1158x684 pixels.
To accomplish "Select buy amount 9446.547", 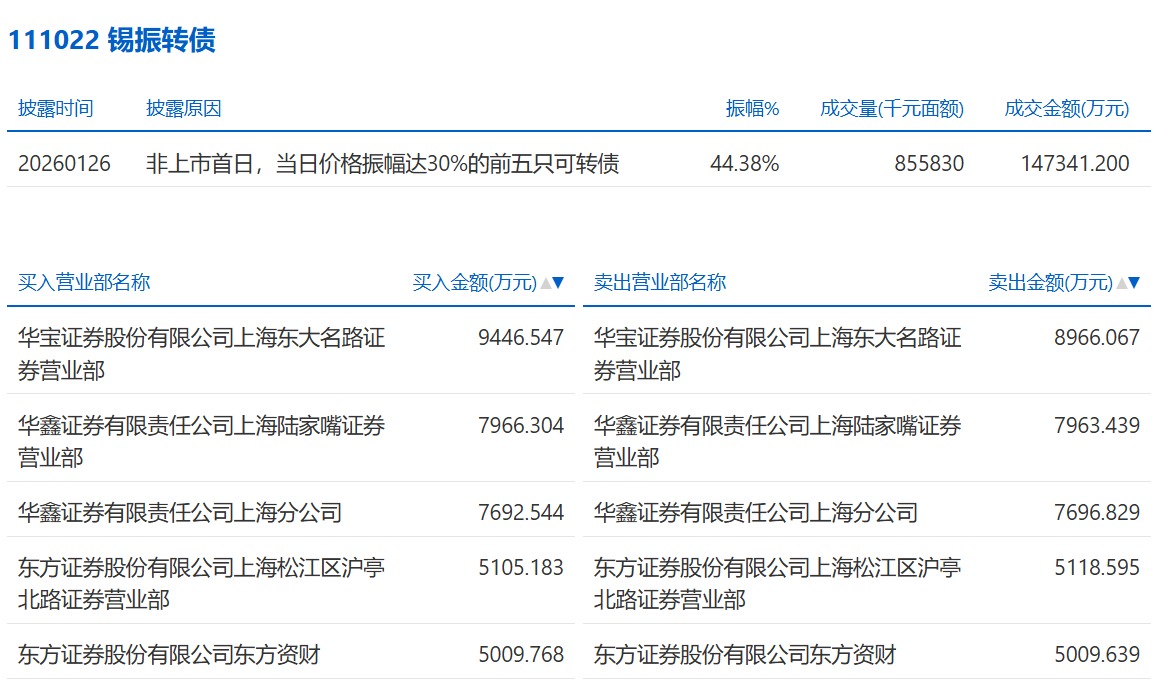I will [521, 338].
